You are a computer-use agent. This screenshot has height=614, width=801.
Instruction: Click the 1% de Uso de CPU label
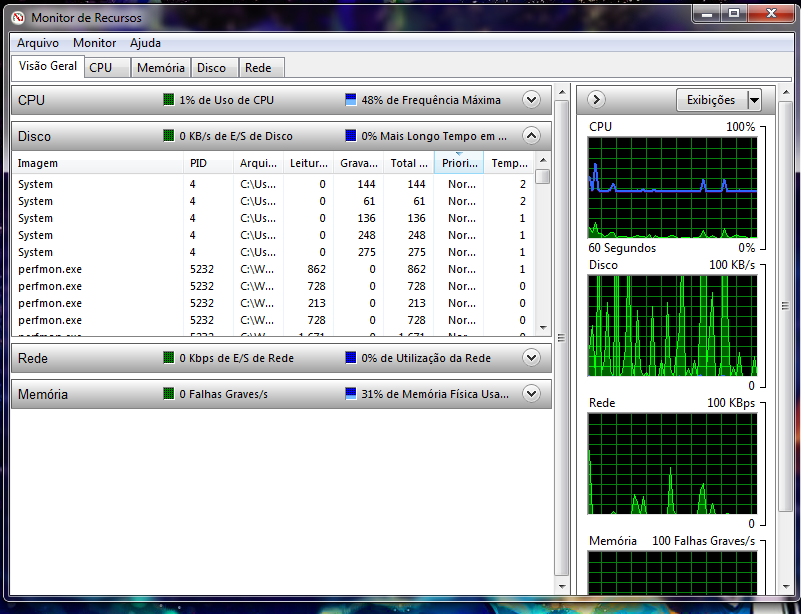(226, 100)
